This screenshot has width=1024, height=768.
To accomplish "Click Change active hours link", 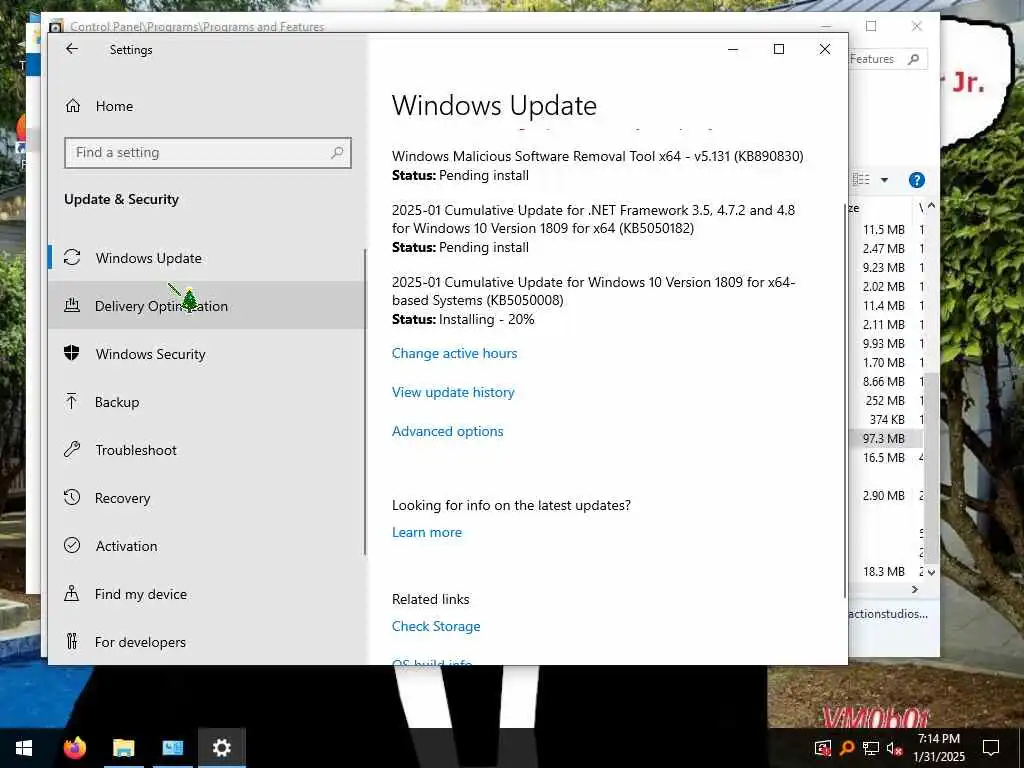I will [x=455, y=353].
